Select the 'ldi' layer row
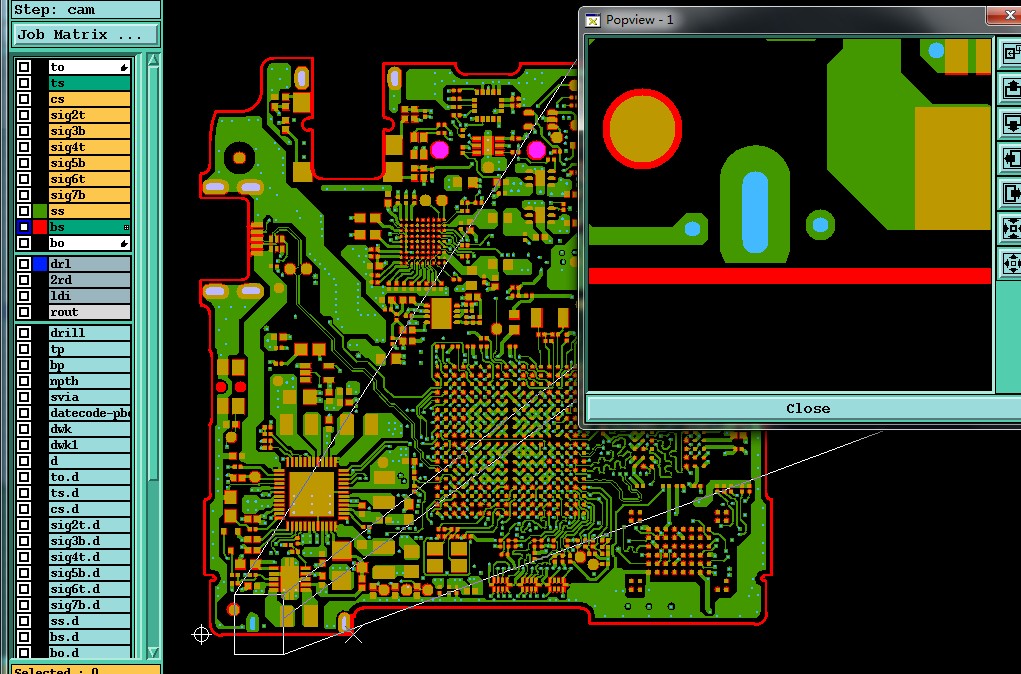 (90, 296)
